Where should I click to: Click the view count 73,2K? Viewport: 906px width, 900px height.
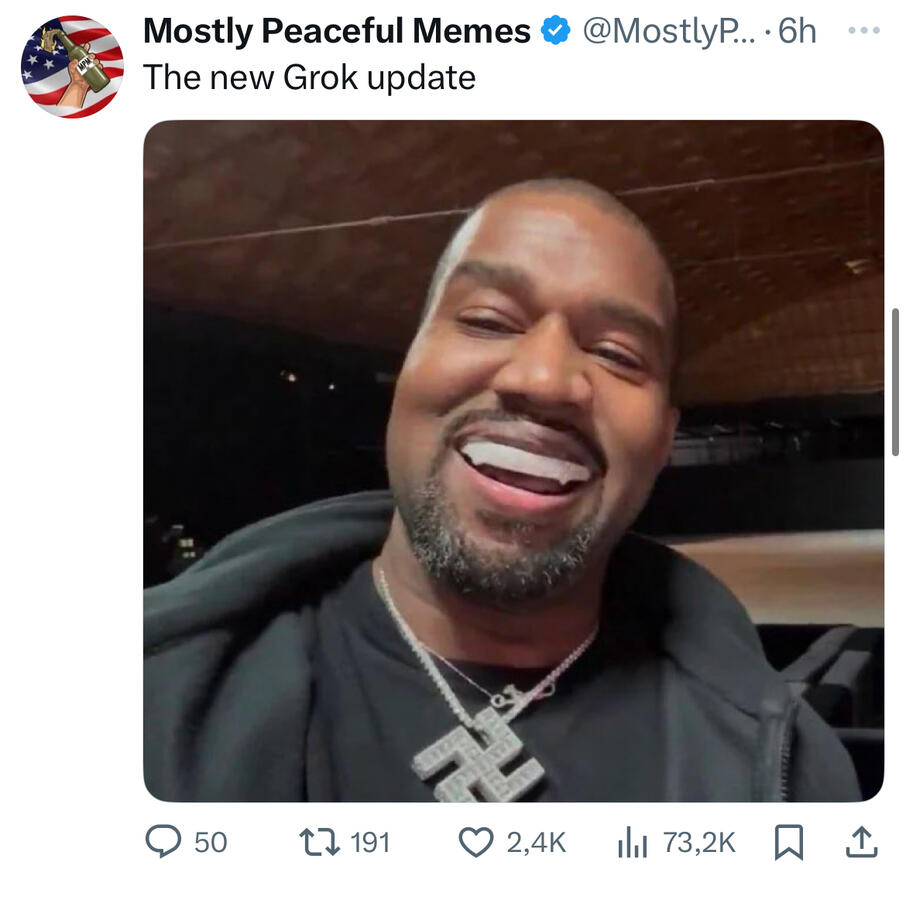[x=699, y=843]
